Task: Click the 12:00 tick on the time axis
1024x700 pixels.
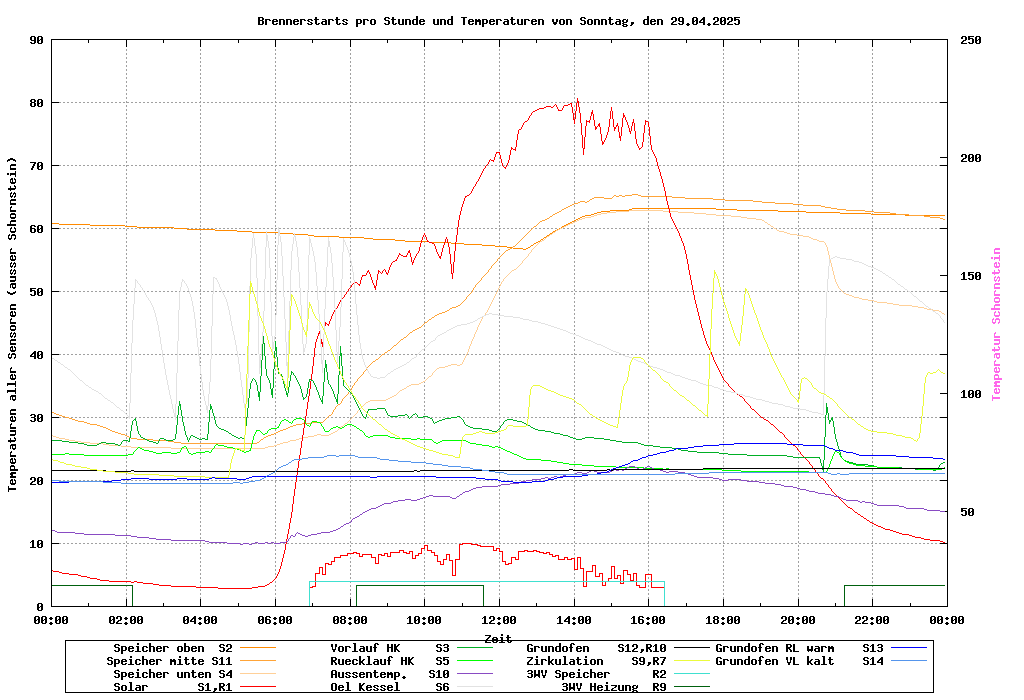Action: tap(499, 619)
